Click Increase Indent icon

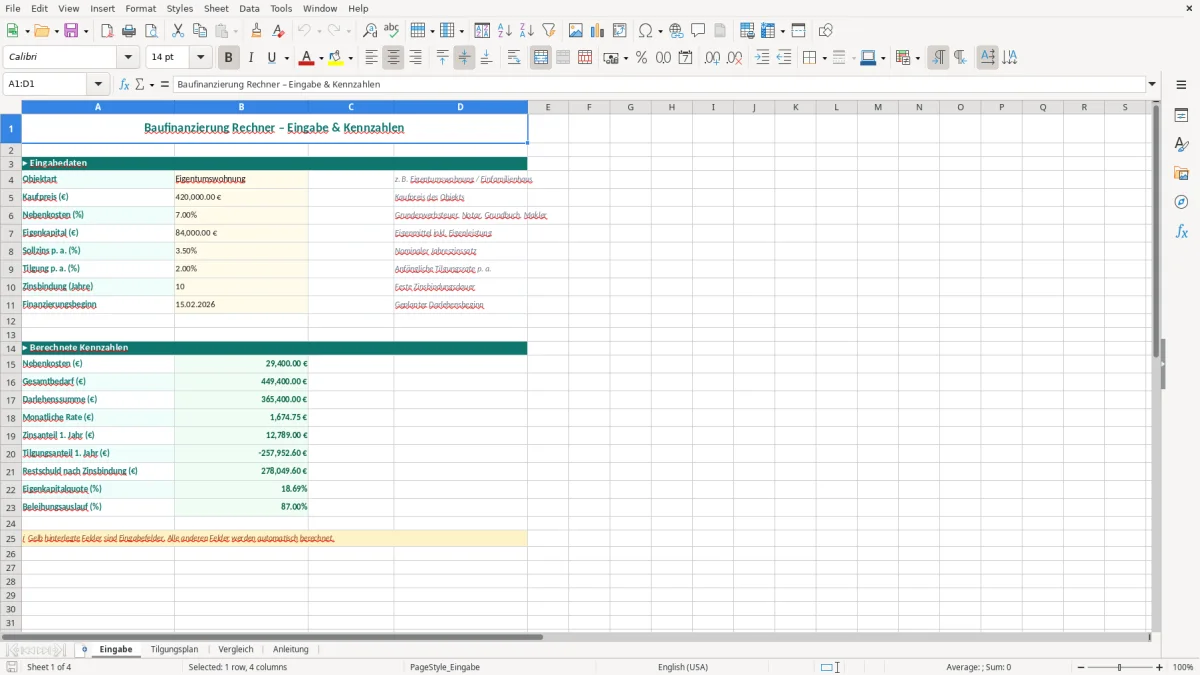point(762,58)
